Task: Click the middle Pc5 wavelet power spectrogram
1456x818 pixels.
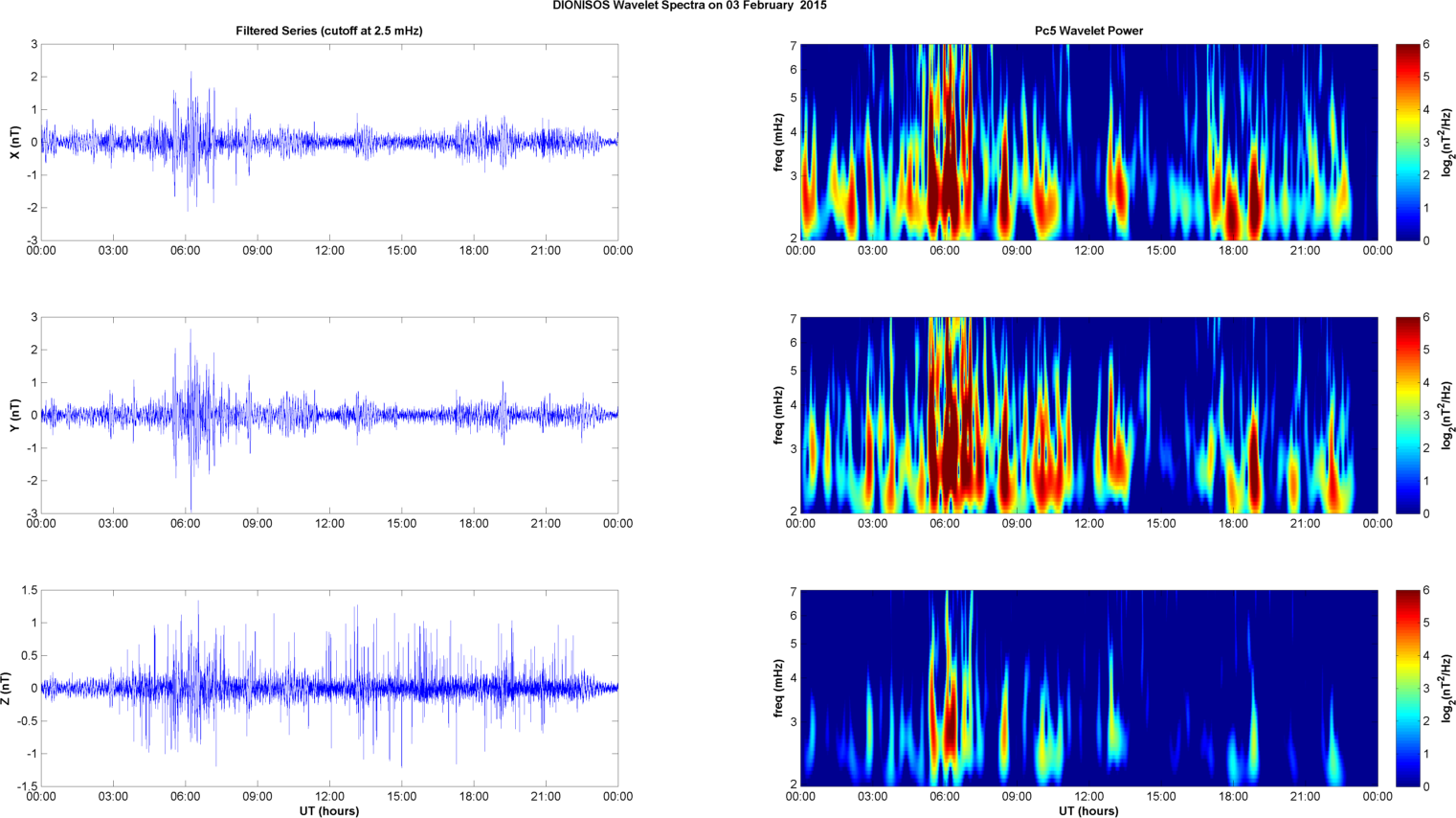Action: (1088, 415)
